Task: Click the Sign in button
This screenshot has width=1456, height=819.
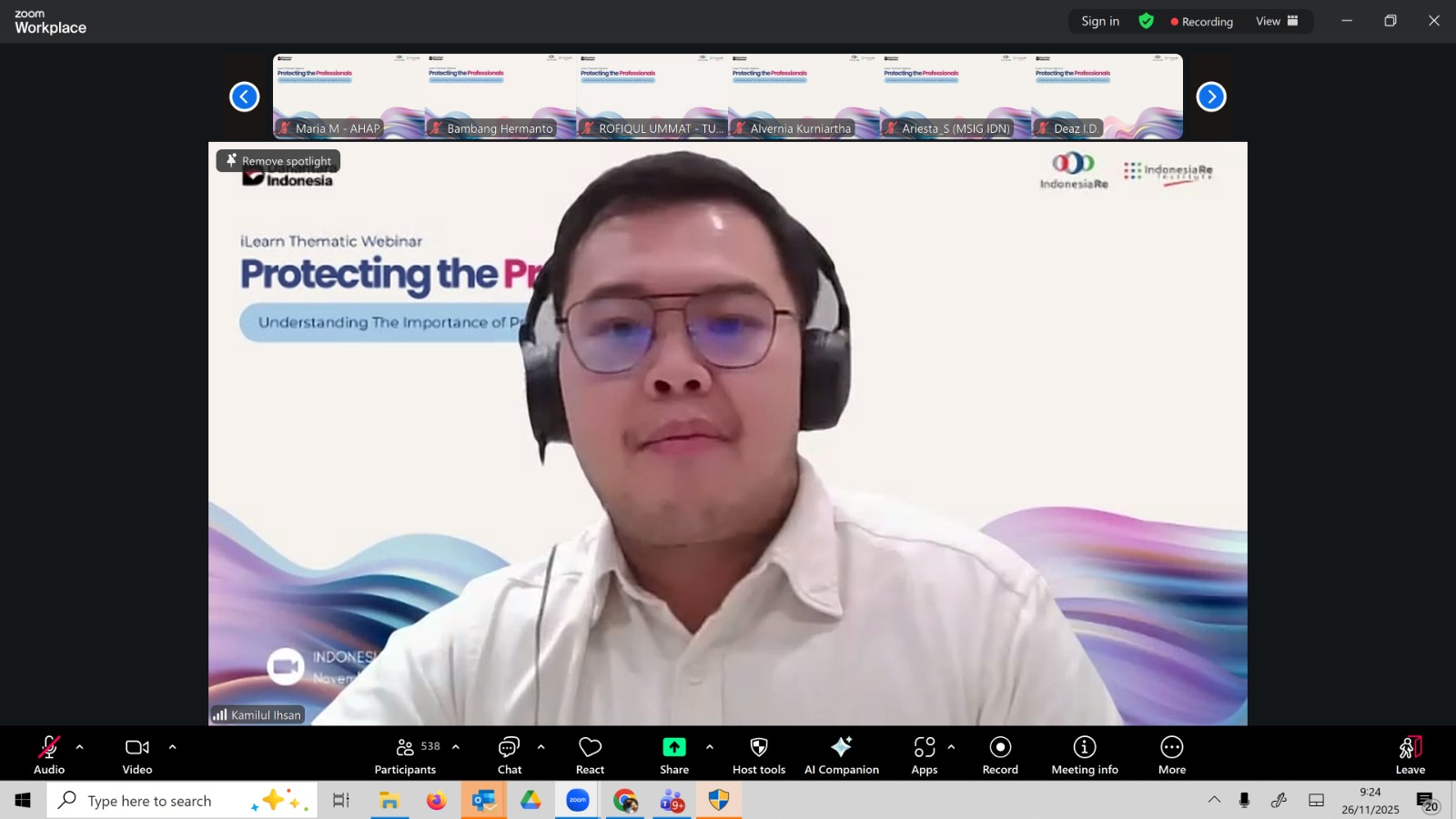Action: click(x=1100, y=21)
